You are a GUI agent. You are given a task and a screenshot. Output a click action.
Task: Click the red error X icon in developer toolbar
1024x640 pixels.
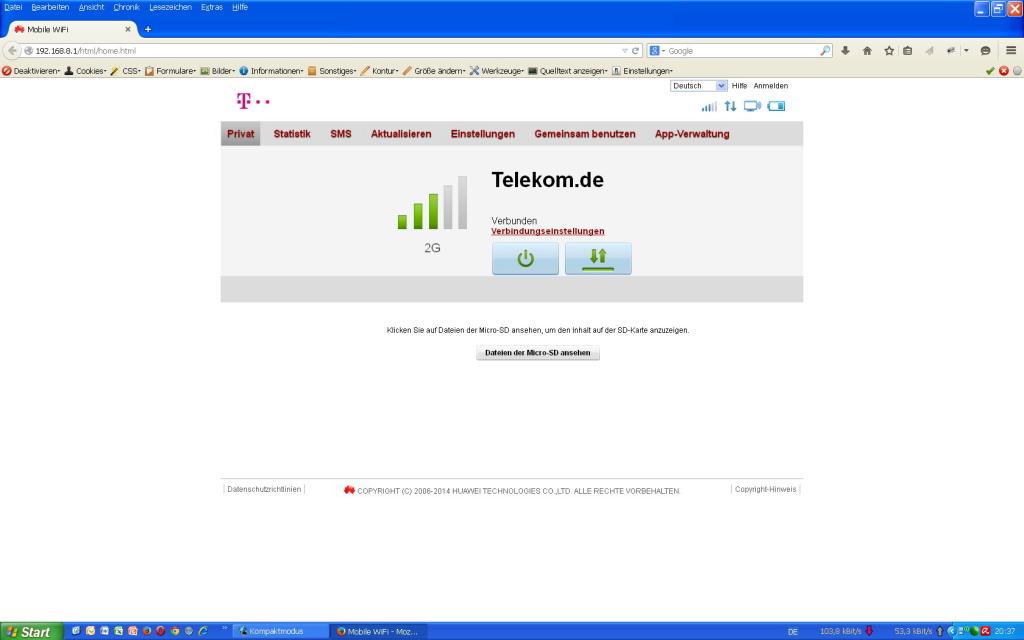pyautogui.click(x=1004, y=71)
